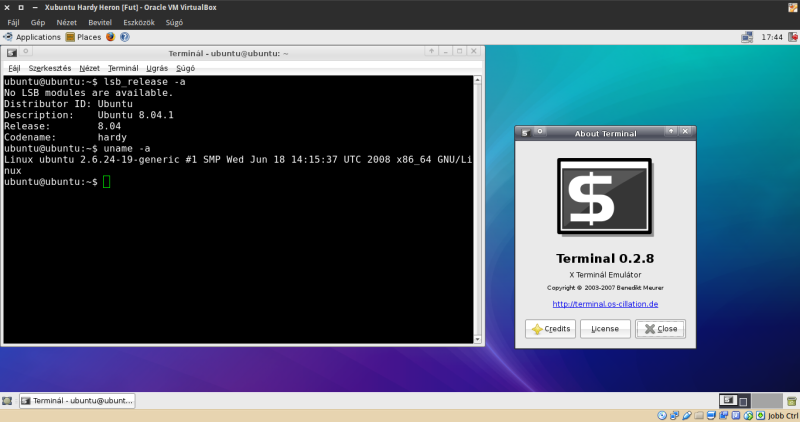The width and height of the screenshot is (800, 422).
Task: Click VirtualBox mouse integration status icon
Action: (748, 415)
